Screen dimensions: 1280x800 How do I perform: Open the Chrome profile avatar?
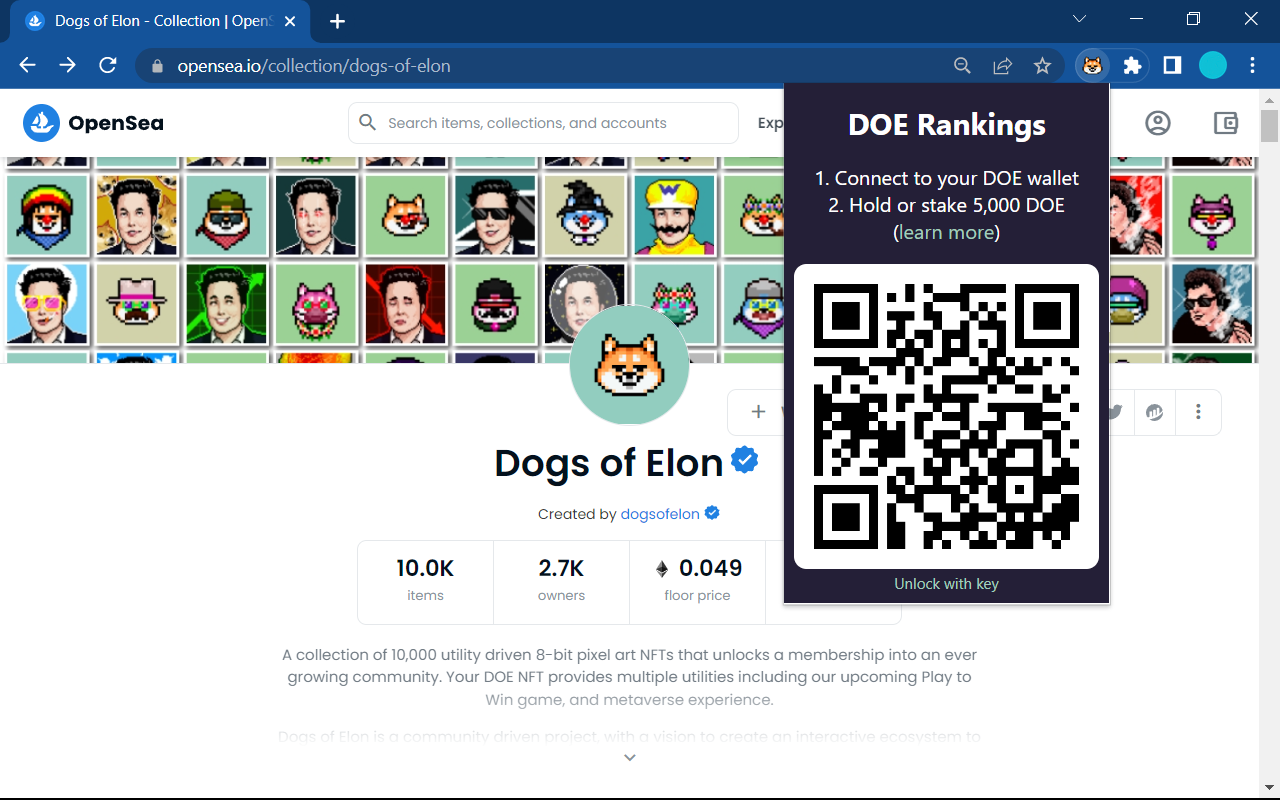click(1213, 66)
